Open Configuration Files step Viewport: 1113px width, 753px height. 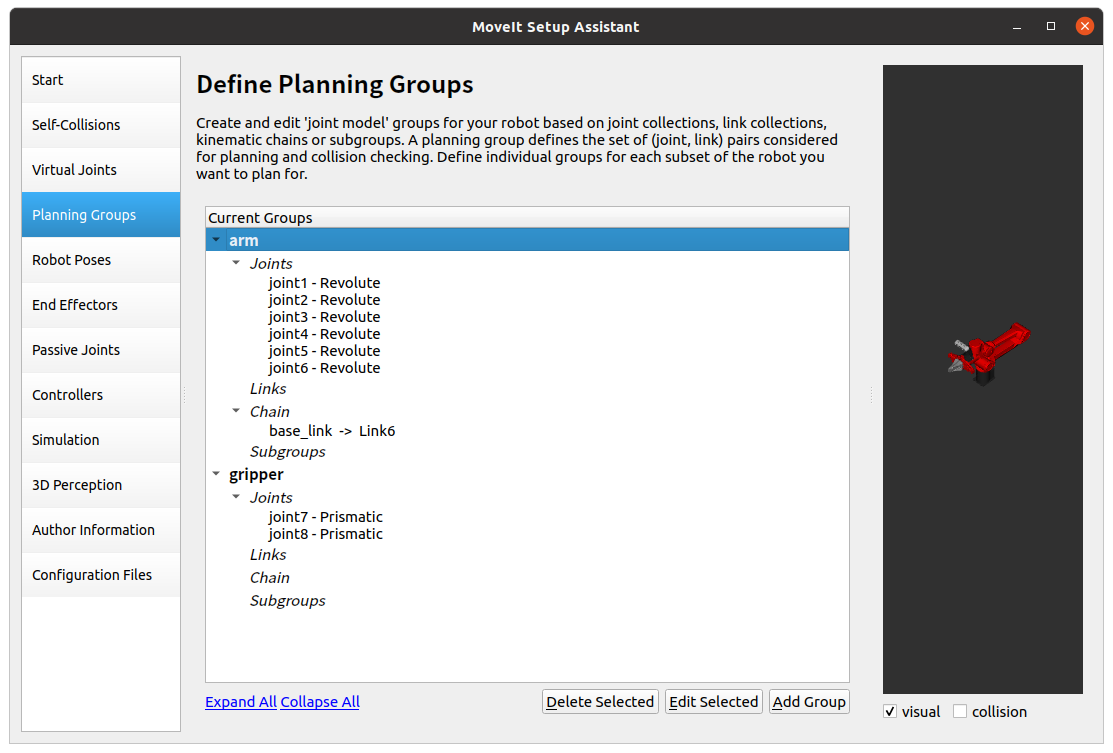click(101, 575)
